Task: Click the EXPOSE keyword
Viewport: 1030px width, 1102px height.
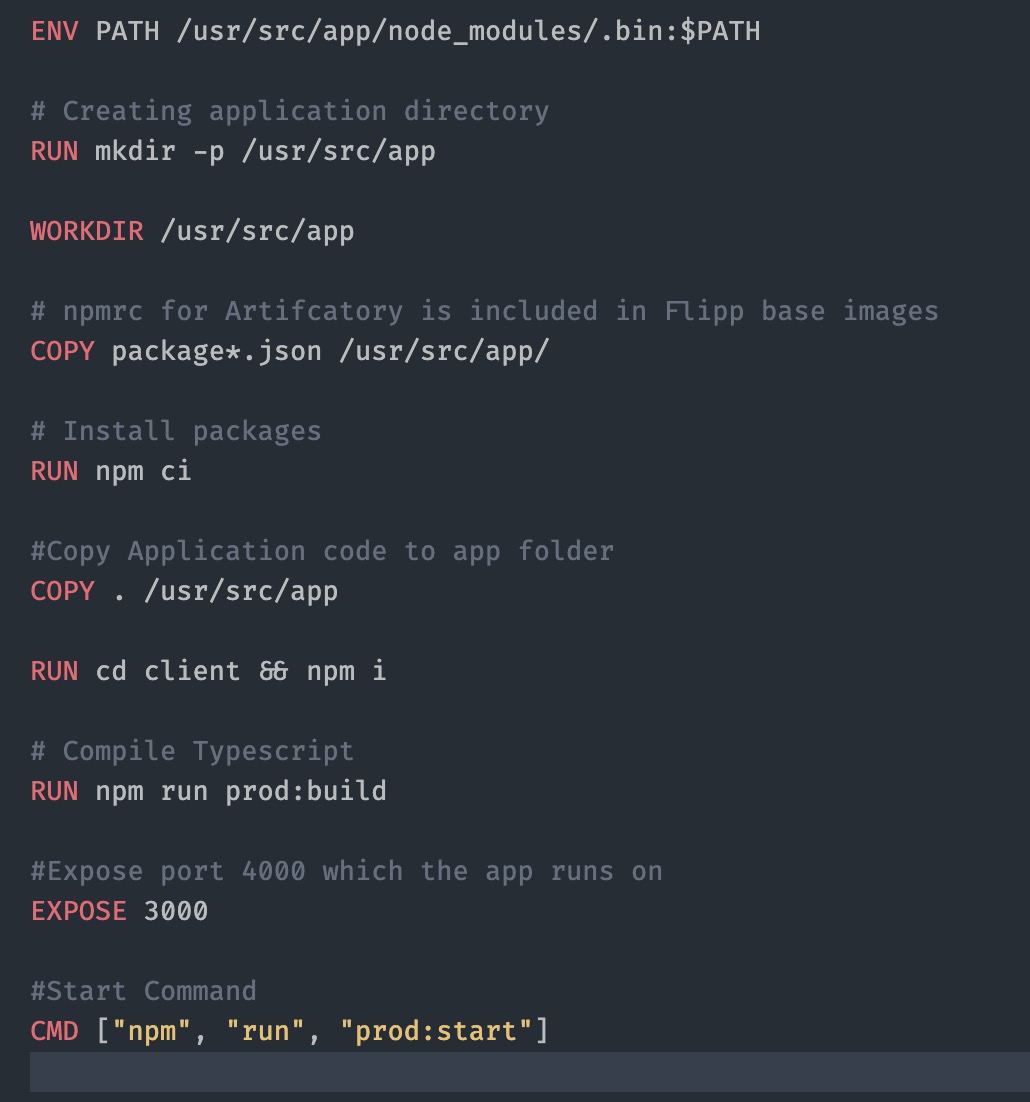Action: coord(78,911)
